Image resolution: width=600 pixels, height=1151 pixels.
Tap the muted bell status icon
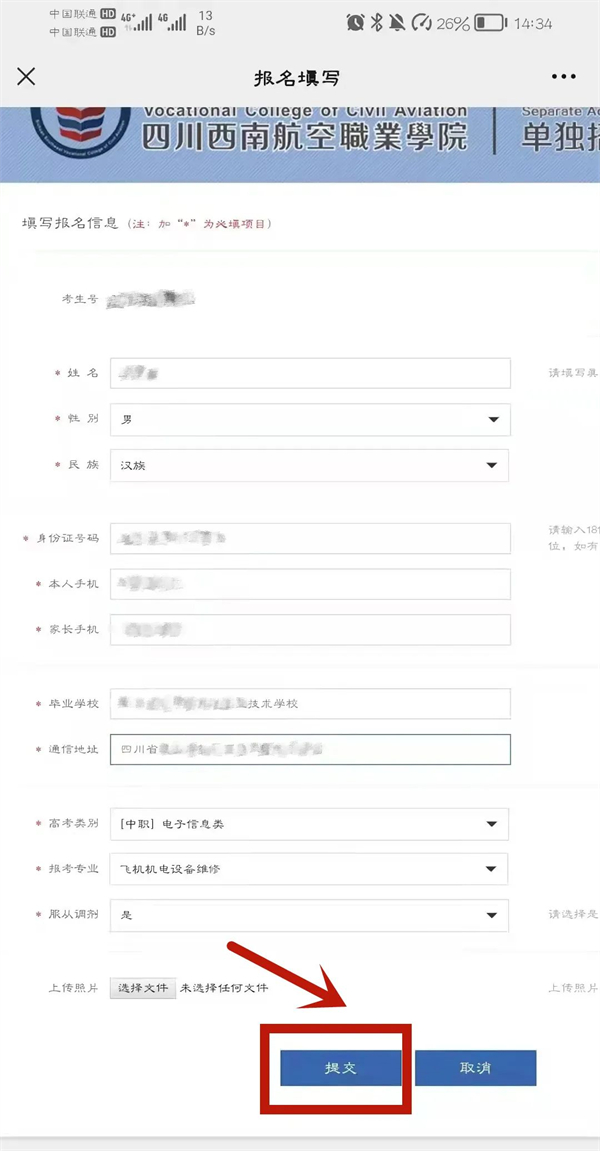pos(397,23)
